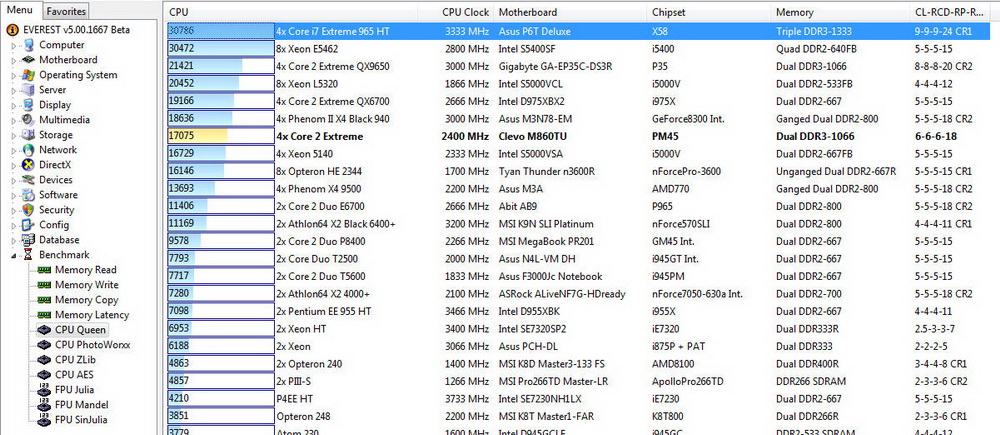Sort by the Memory column header
The height and width of the screenshot is (435, 1000).
(x=841, y=12)
